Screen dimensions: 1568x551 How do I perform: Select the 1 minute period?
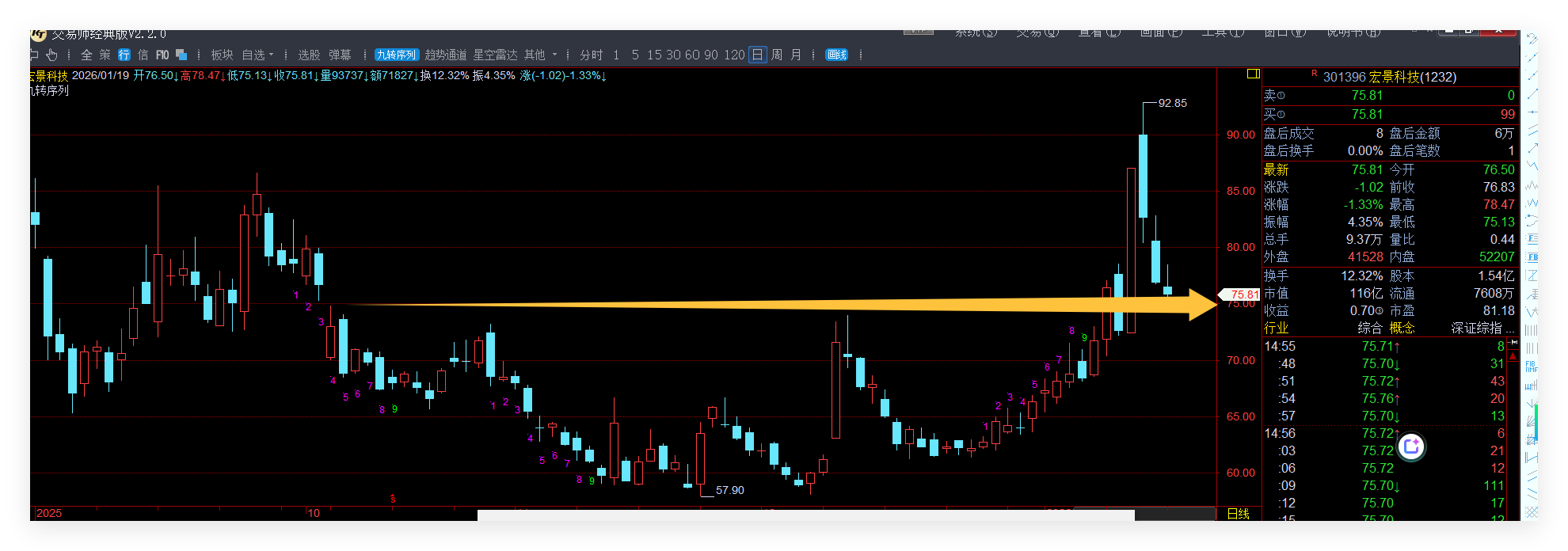616,55
